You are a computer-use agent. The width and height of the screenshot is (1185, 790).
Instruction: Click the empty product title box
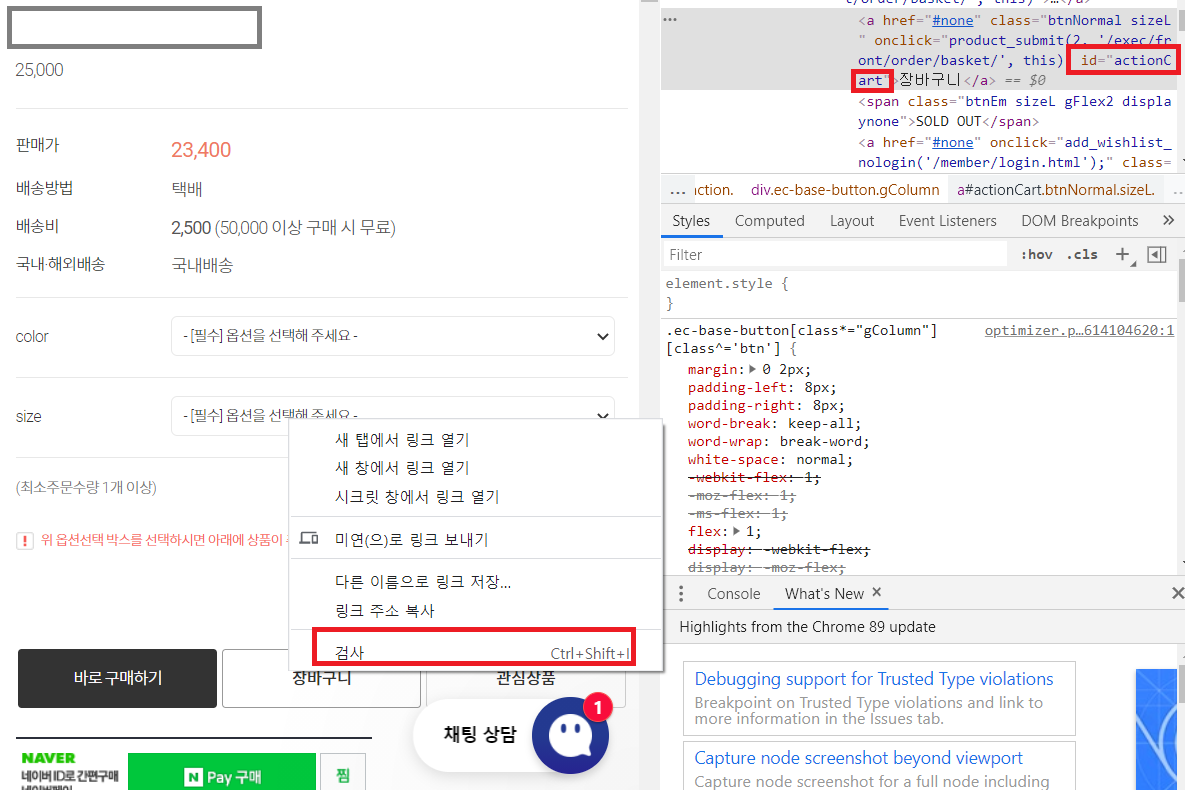[135, 28]
